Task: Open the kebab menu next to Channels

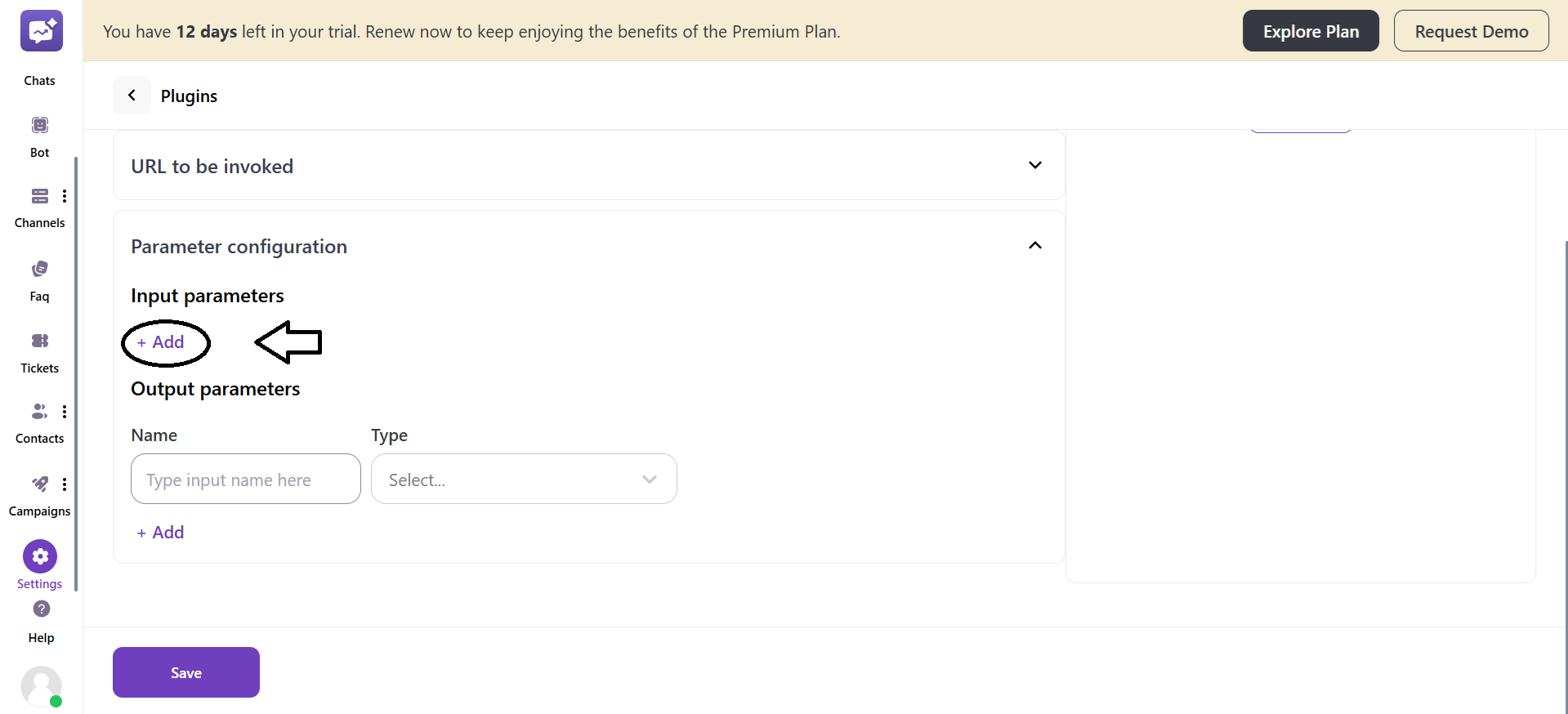Action: (x=65, y=196)
